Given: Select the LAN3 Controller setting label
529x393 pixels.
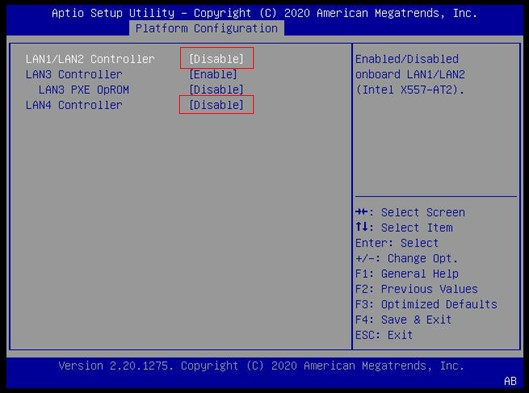Looking at the screenshot, I should tap(74, 74).
